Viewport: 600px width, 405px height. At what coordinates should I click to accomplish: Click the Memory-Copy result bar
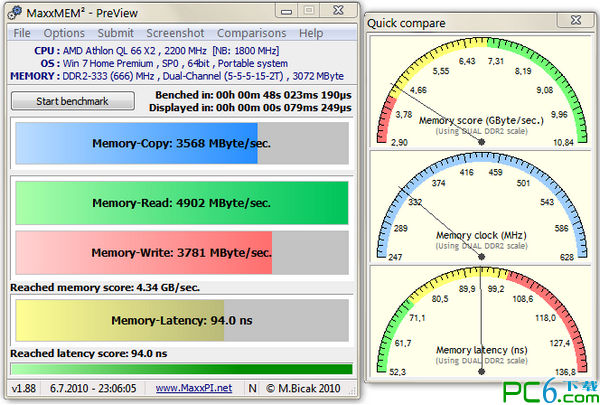tap(181, 143)
